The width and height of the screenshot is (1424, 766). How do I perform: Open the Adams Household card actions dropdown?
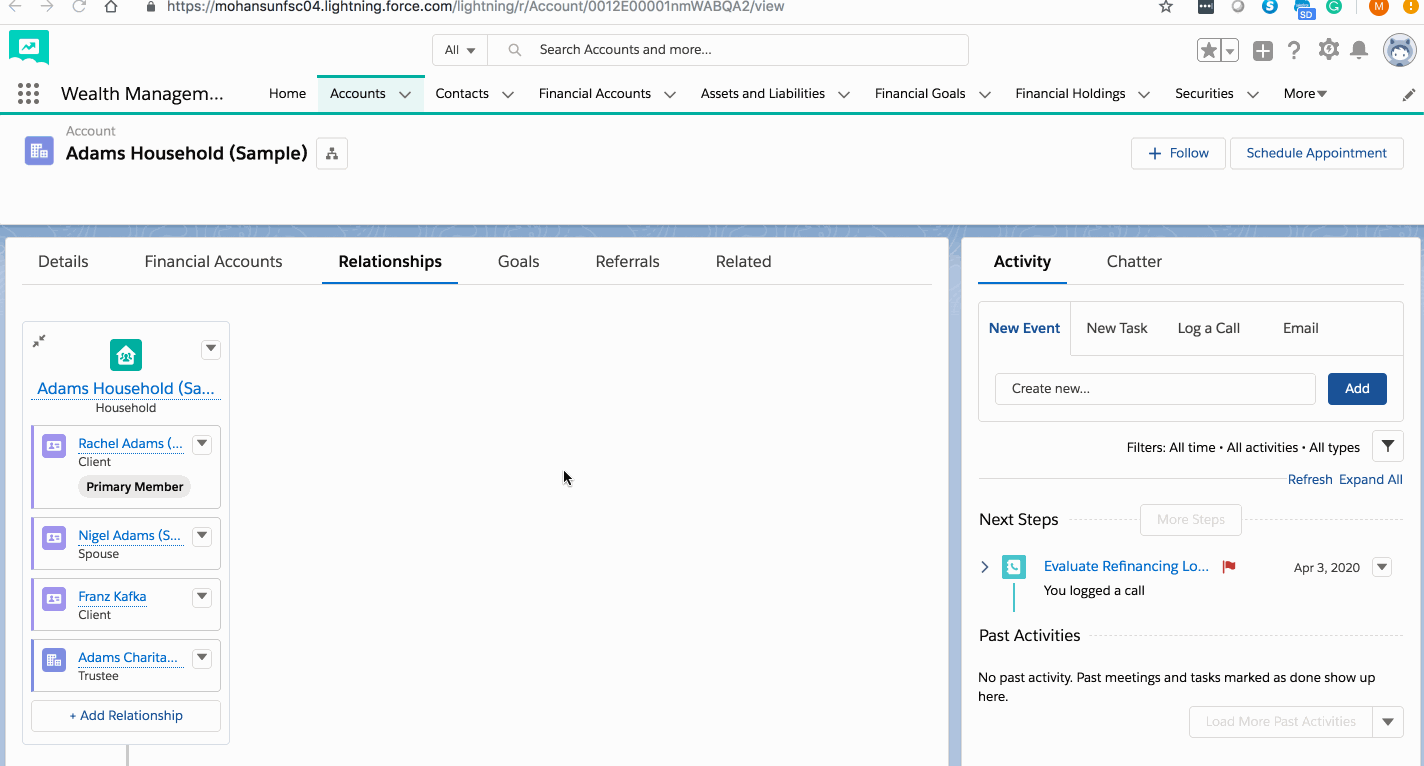(x=210, y=349)
